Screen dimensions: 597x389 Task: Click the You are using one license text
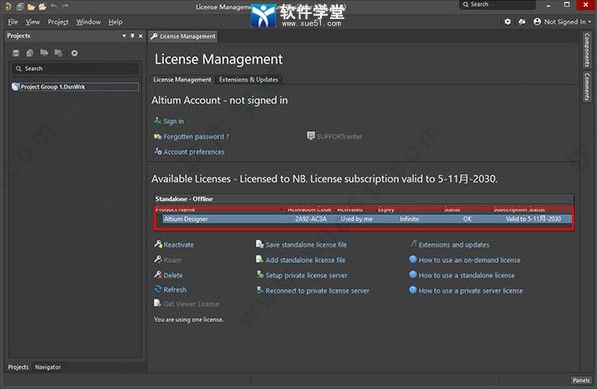(x=188, y=320)
